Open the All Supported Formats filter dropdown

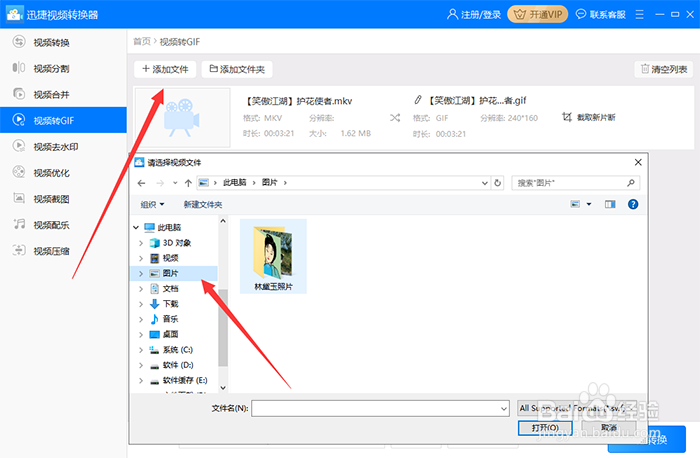[577, 408]
